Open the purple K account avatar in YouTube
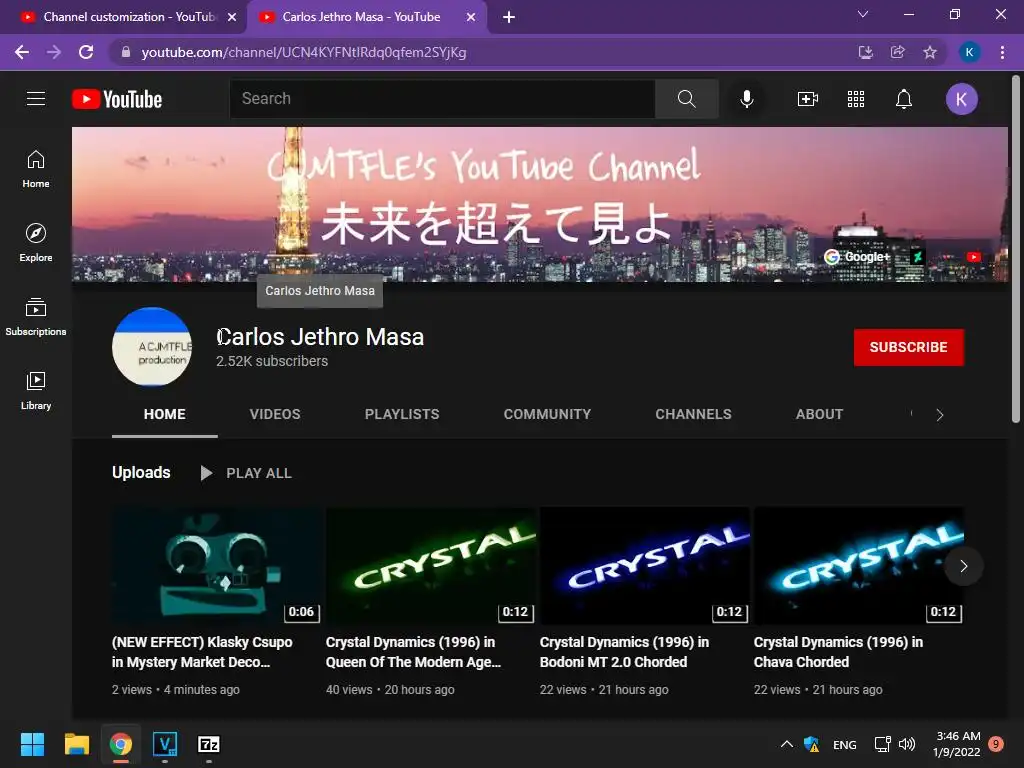 pyautogui.click(x=961, y=99)
